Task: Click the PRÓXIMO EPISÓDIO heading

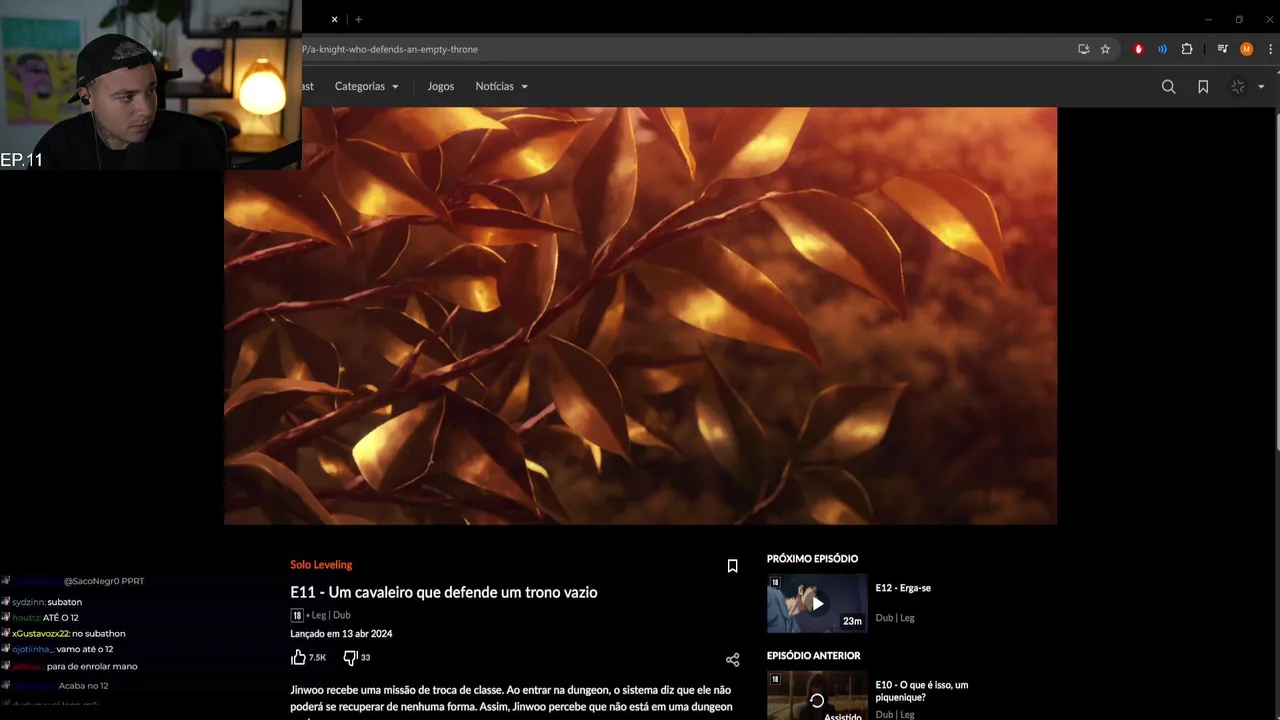Action: (x=812, y=559)
